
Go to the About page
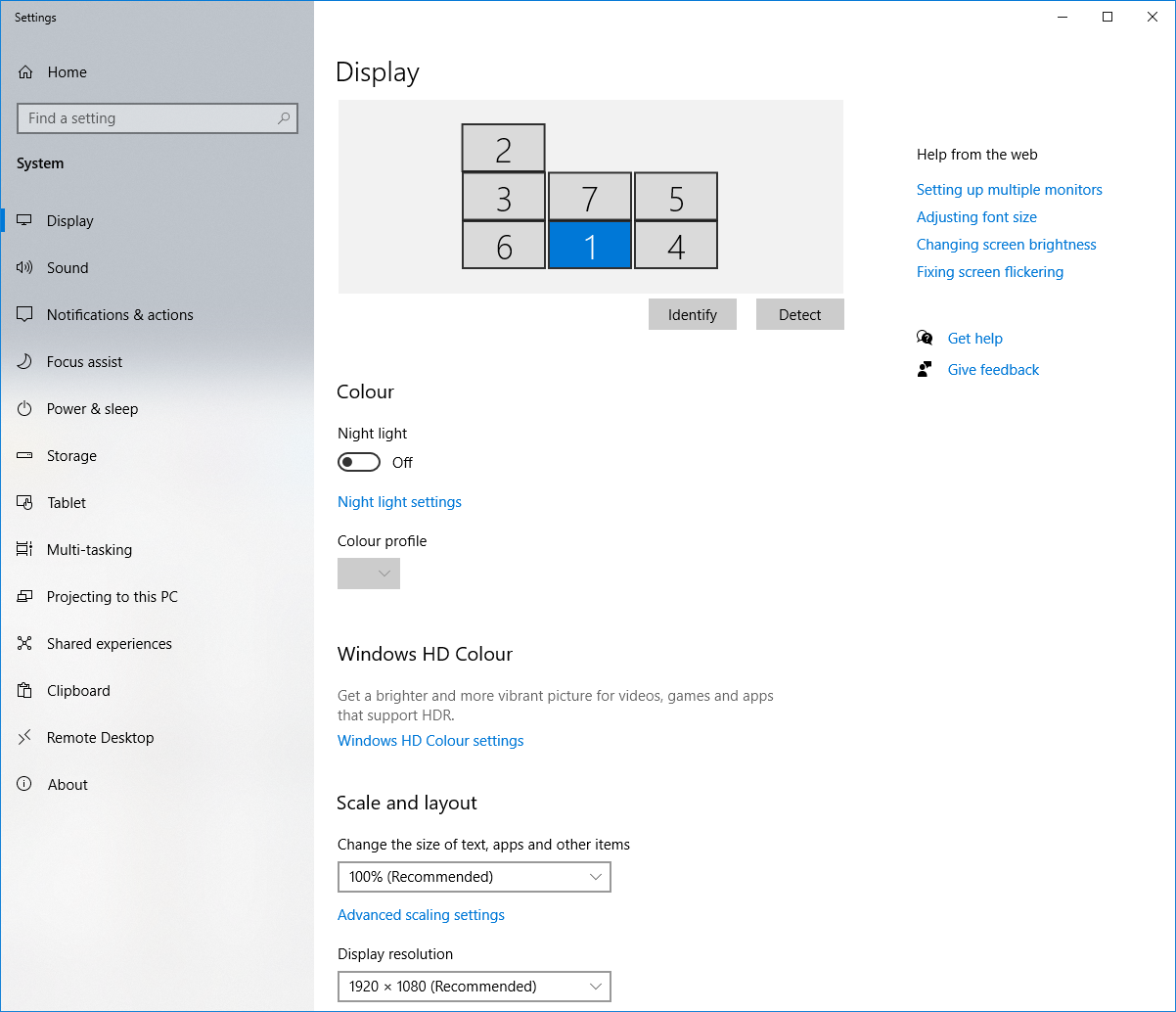pyautogui.click(x=157, y=785)
